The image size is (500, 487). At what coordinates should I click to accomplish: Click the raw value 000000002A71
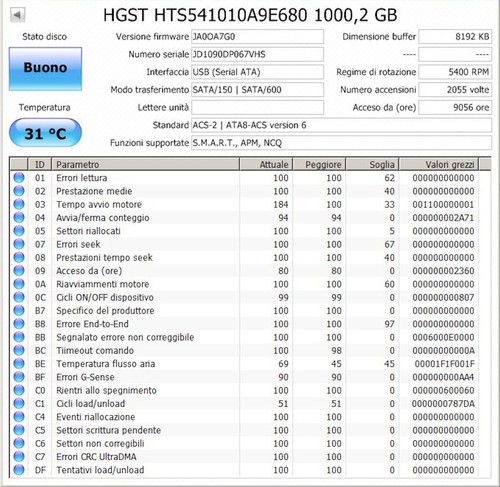point(443,218)
